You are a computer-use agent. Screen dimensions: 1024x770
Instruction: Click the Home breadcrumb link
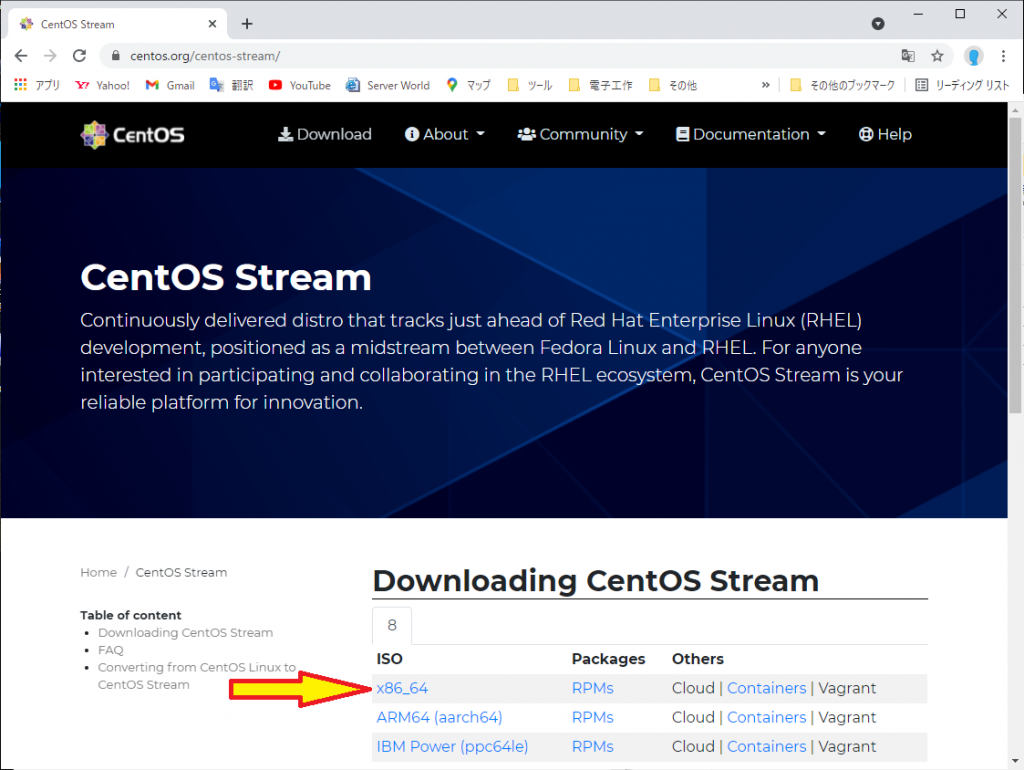[x=99, y=573]
